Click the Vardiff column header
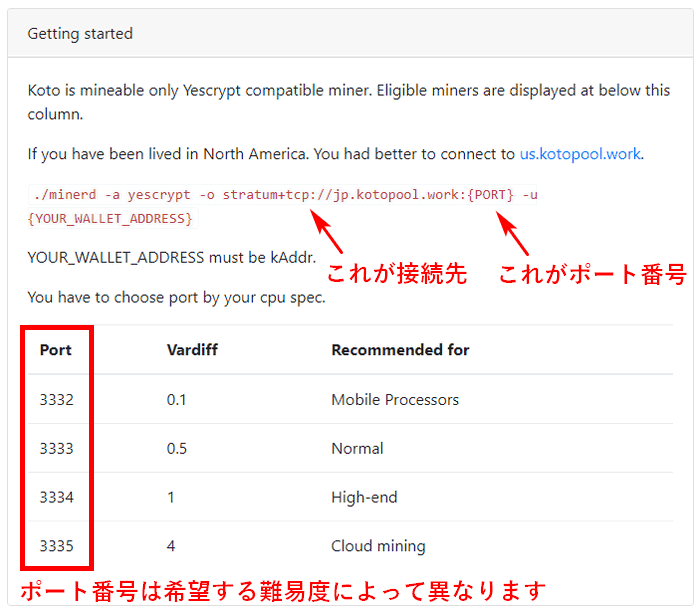 [x=192, y=350]
